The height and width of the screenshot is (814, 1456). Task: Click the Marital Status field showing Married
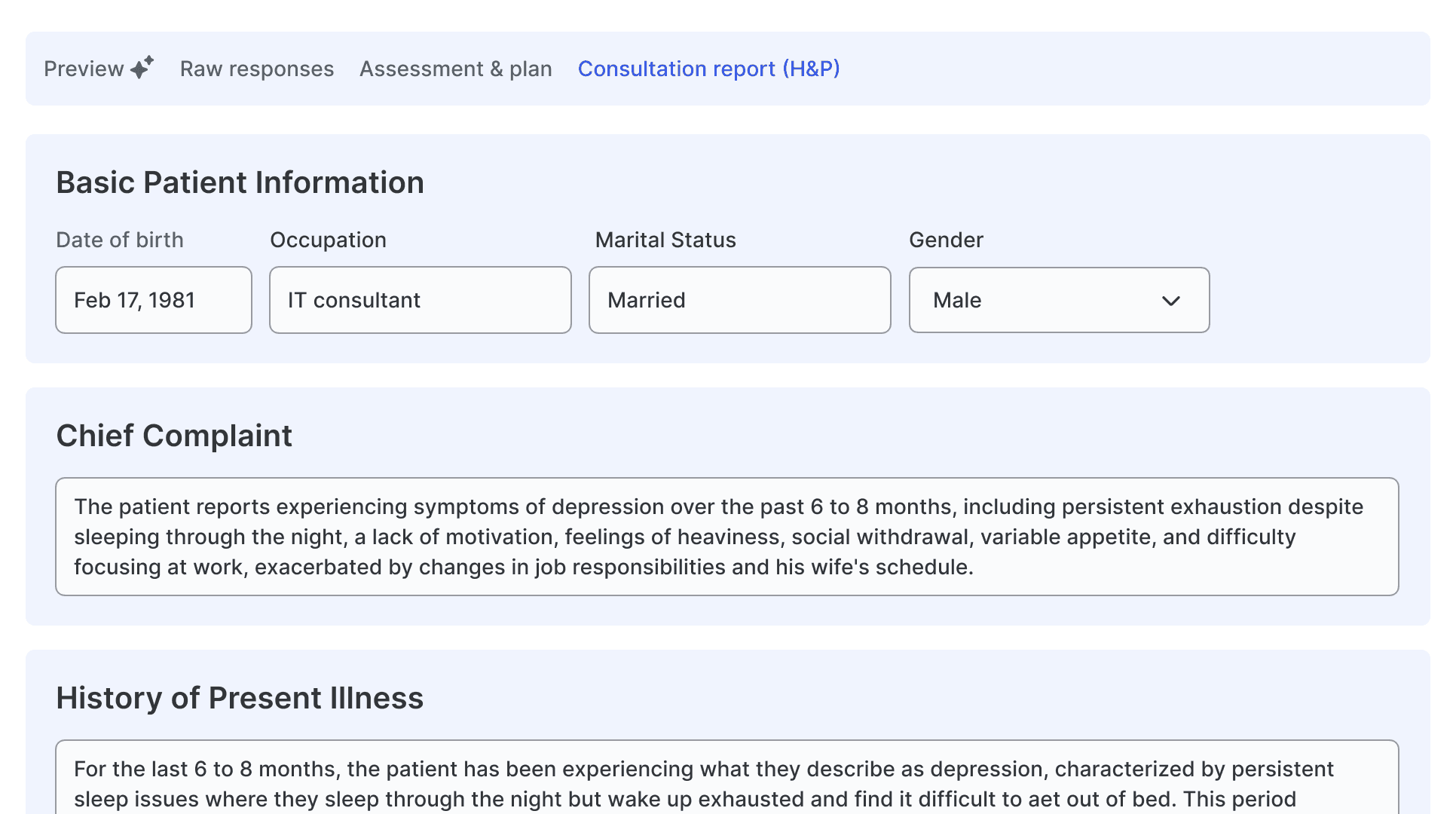(739, 300)
